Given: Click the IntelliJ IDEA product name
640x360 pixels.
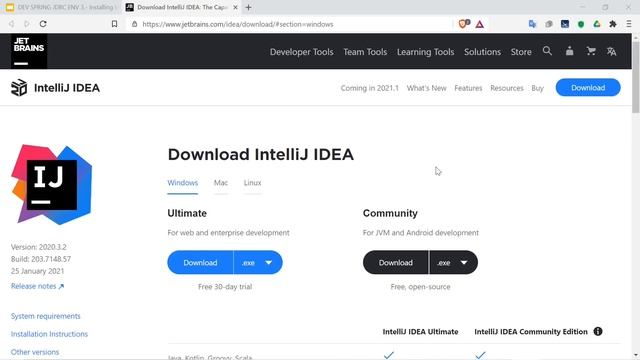Looking at the screenshot, I should (67, 88).
